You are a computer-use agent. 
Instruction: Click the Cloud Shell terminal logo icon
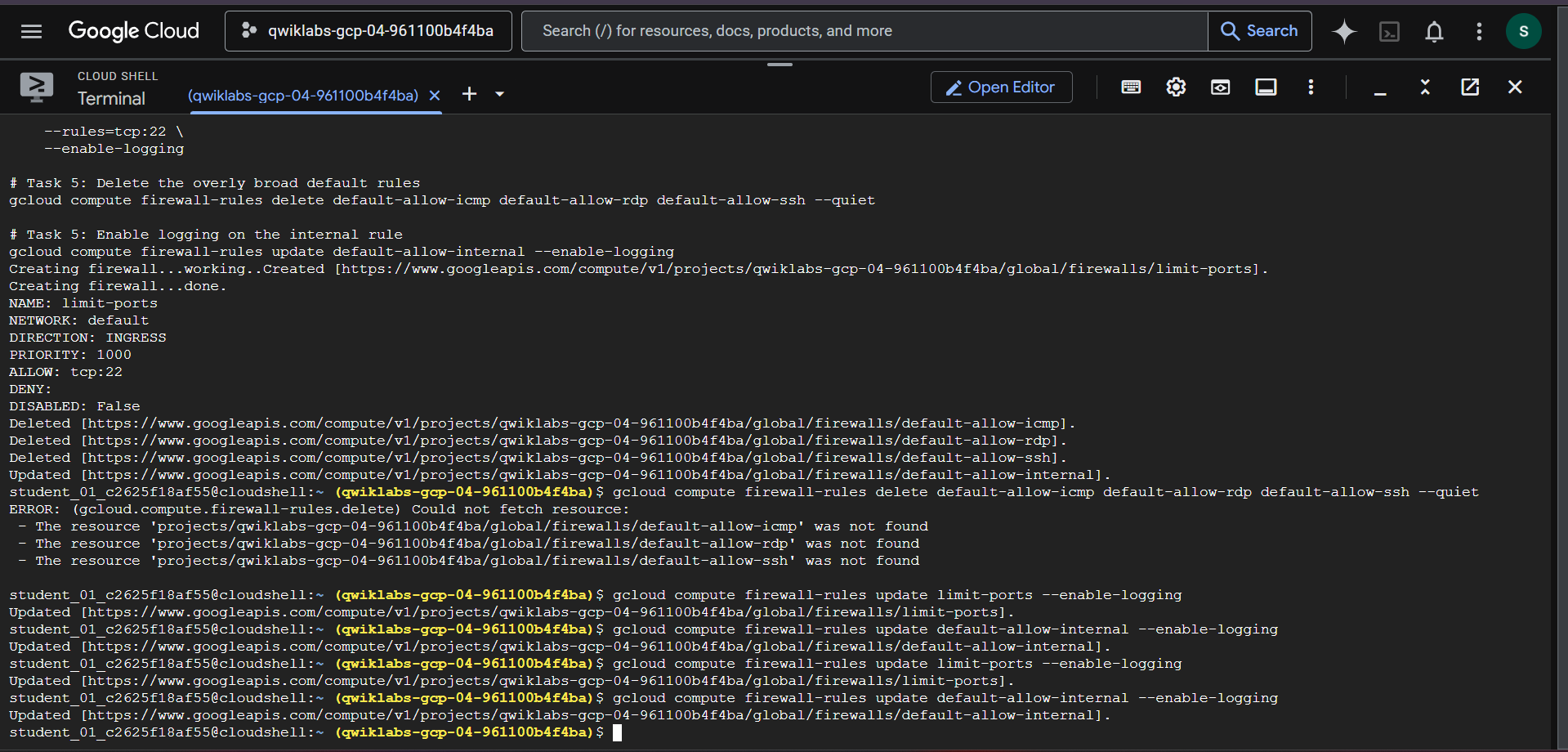[x=36, y=87]
